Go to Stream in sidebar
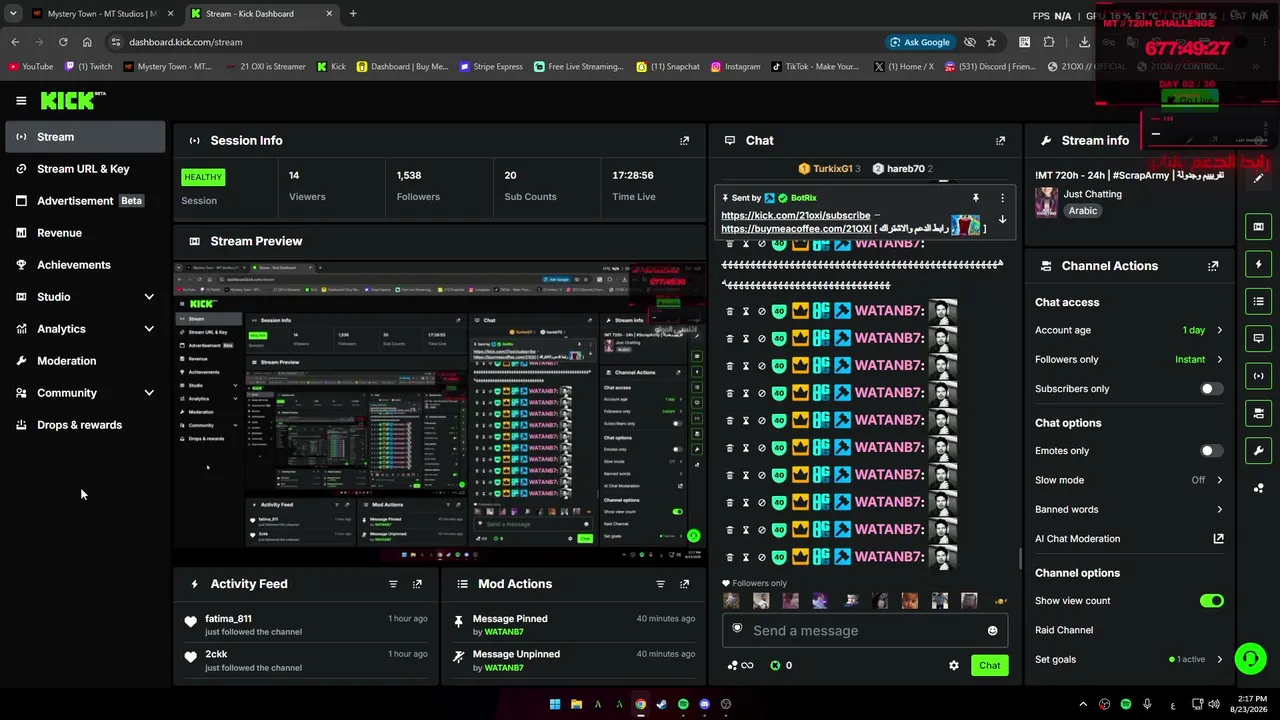The width and height of the screenshot is (1280, 720). (x=85, y=137)
